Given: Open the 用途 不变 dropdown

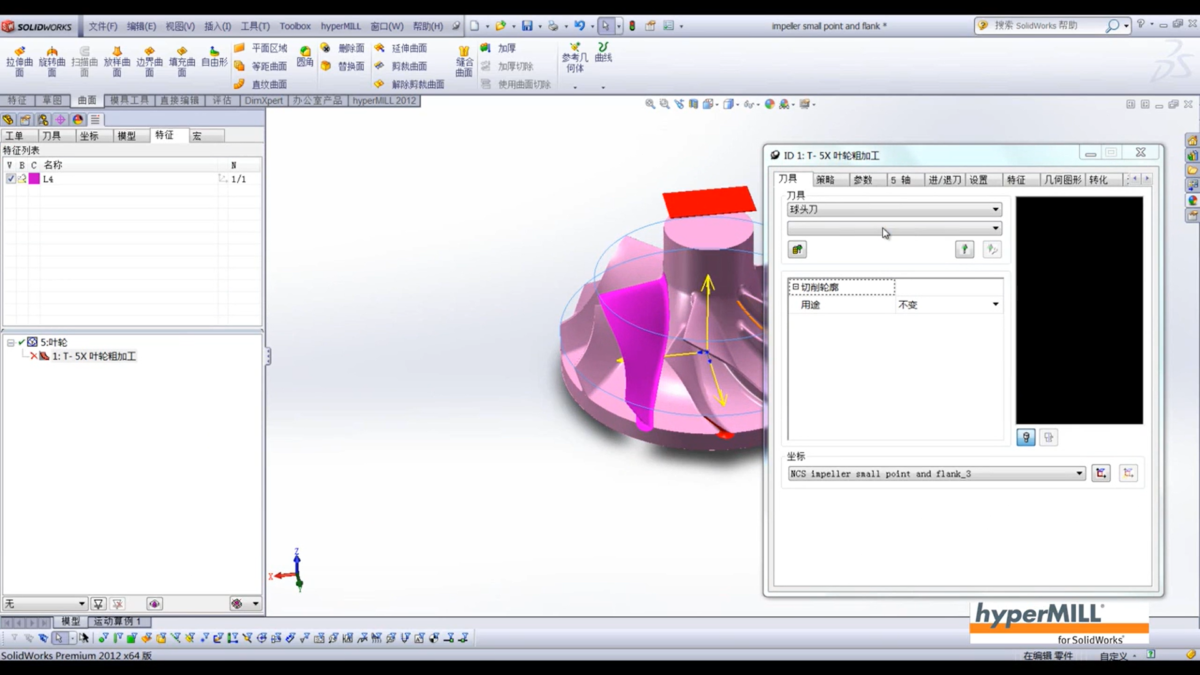Looking at the screenshot, I should (948, 305).
